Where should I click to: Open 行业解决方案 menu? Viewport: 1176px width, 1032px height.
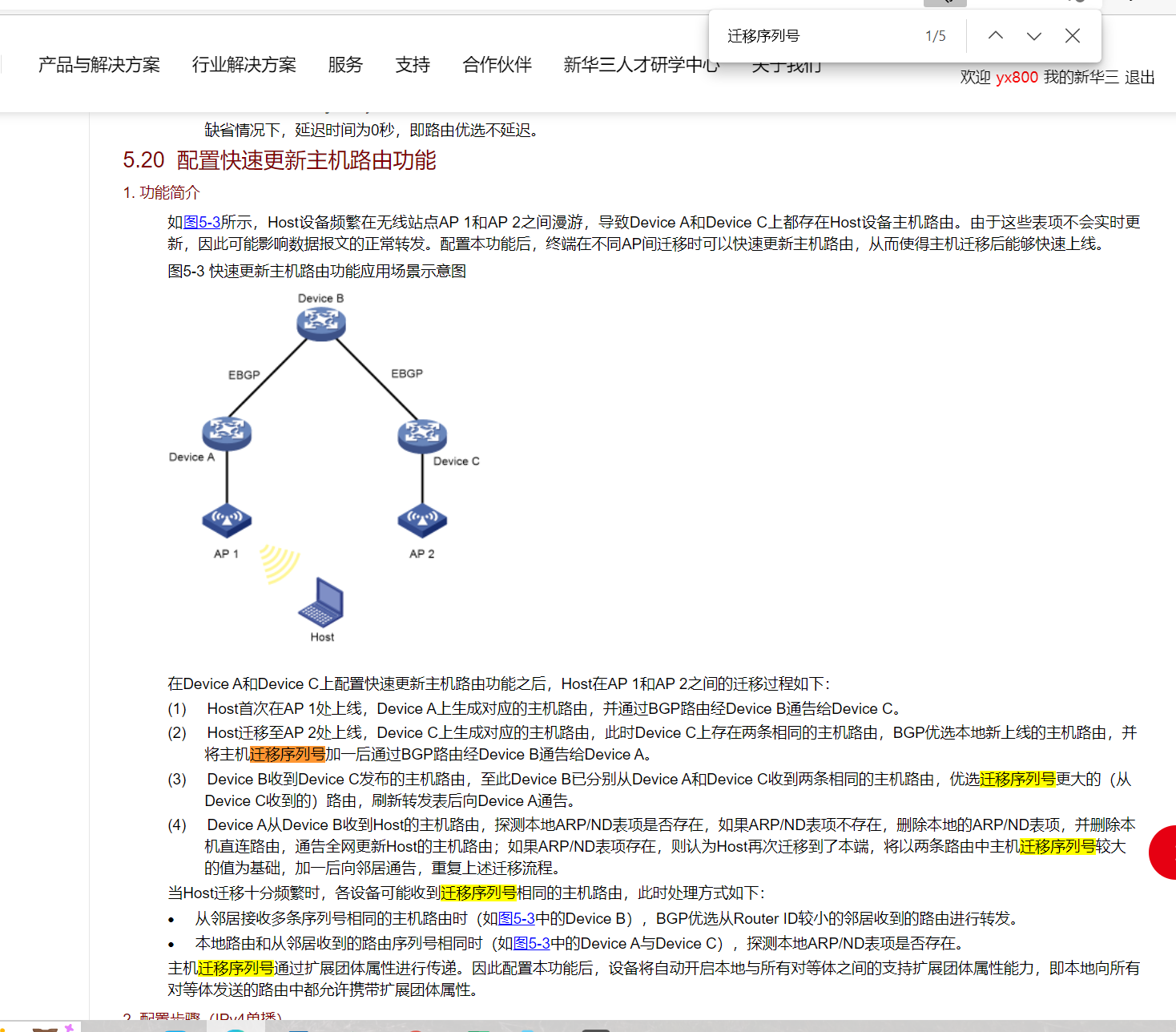244,65
